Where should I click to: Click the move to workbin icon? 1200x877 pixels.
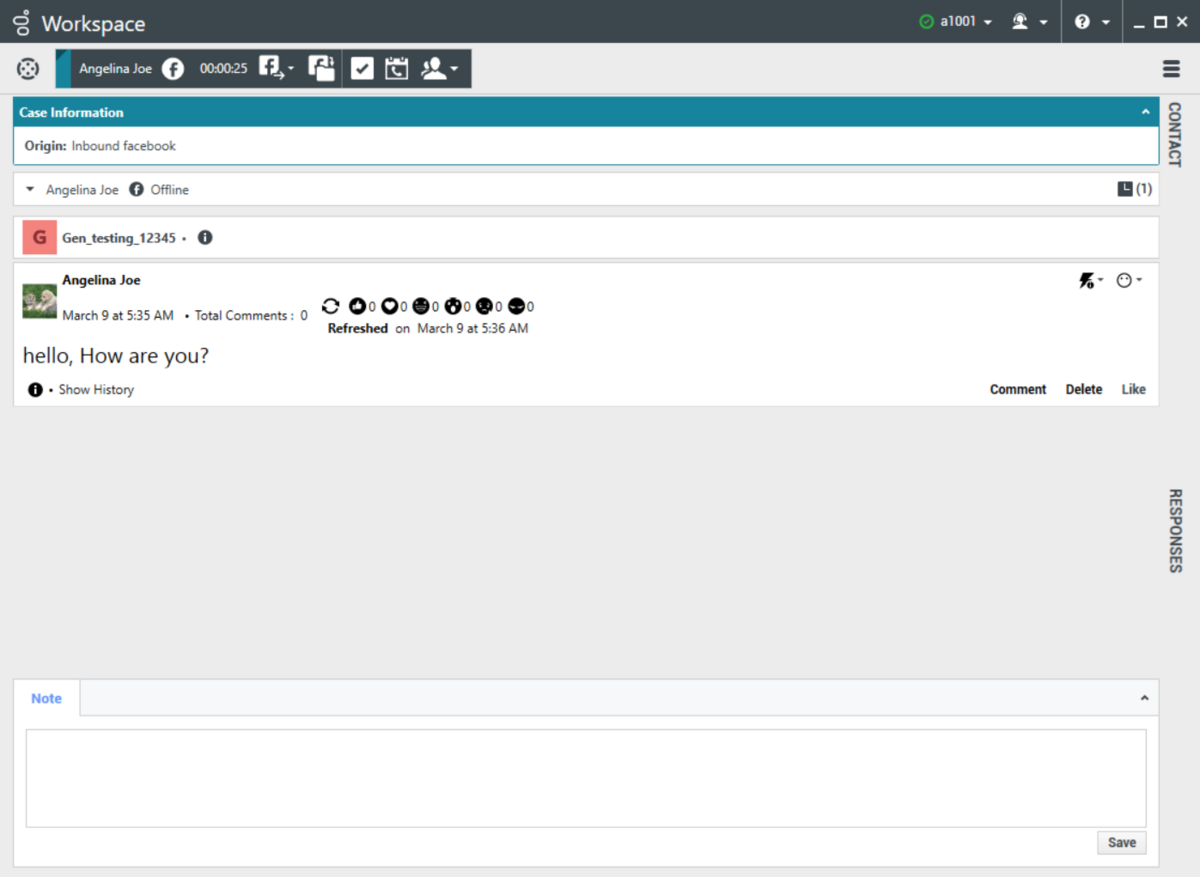321,69
